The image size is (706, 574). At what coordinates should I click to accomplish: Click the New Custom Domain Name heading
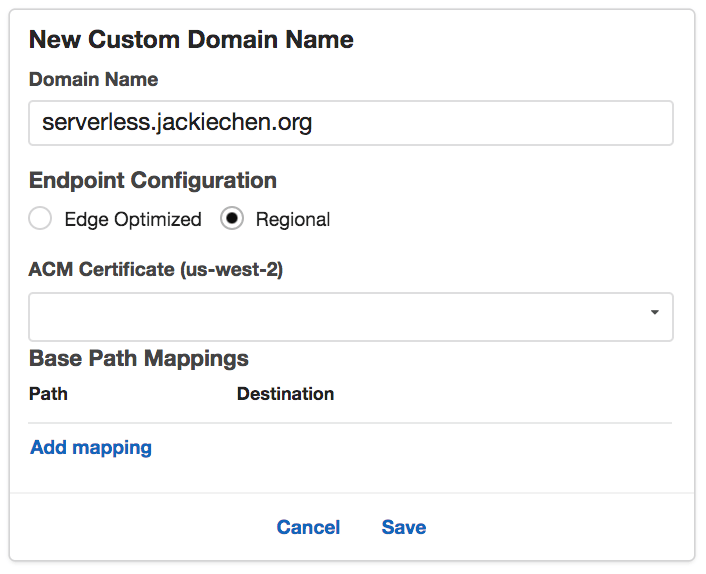[191, 40]
